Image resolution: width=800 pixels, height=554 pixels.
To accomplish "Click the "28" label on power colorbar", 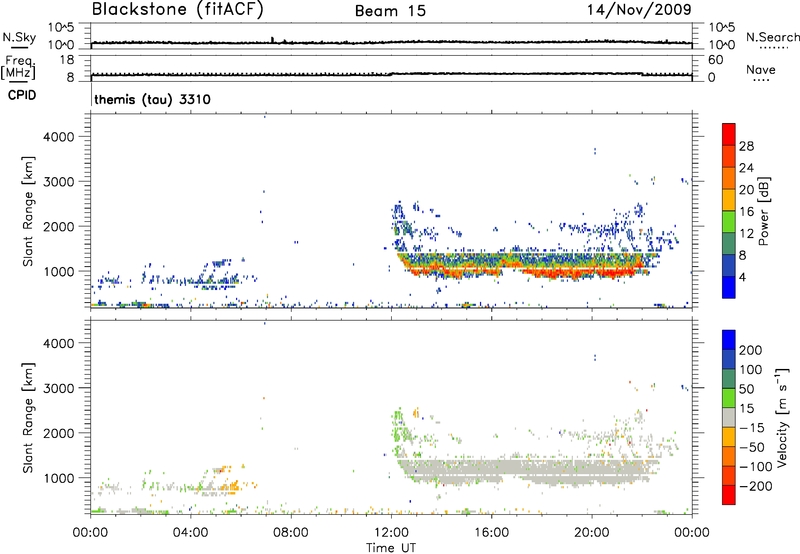I will tap(746, 146).
